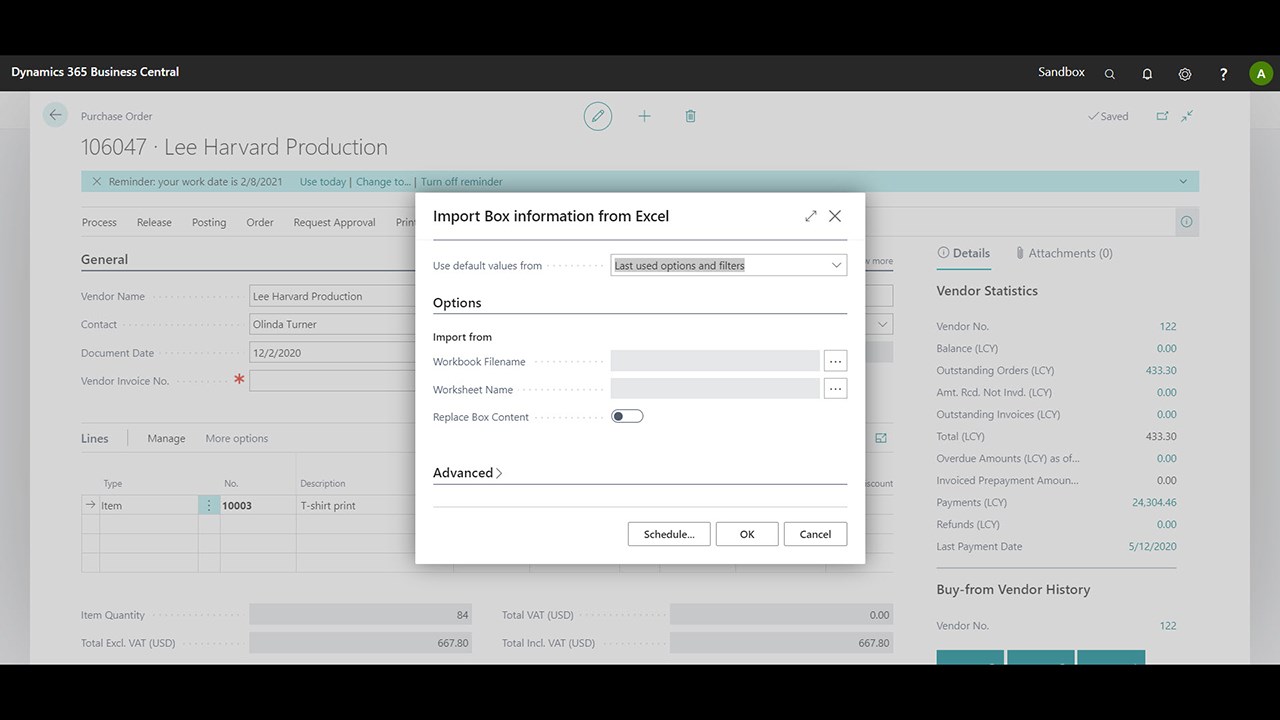Switch to the Details tab
Viewport: 1280px width, 720px height.
[x=963, y=253]
